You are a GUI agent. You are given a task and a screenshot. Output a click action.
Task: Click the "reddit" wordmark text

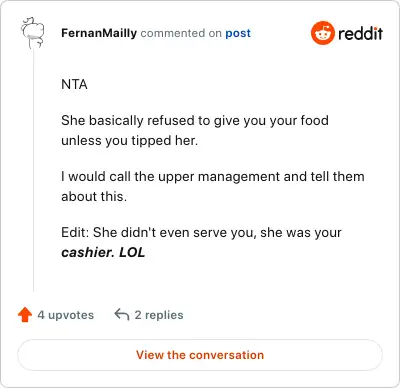360,33
